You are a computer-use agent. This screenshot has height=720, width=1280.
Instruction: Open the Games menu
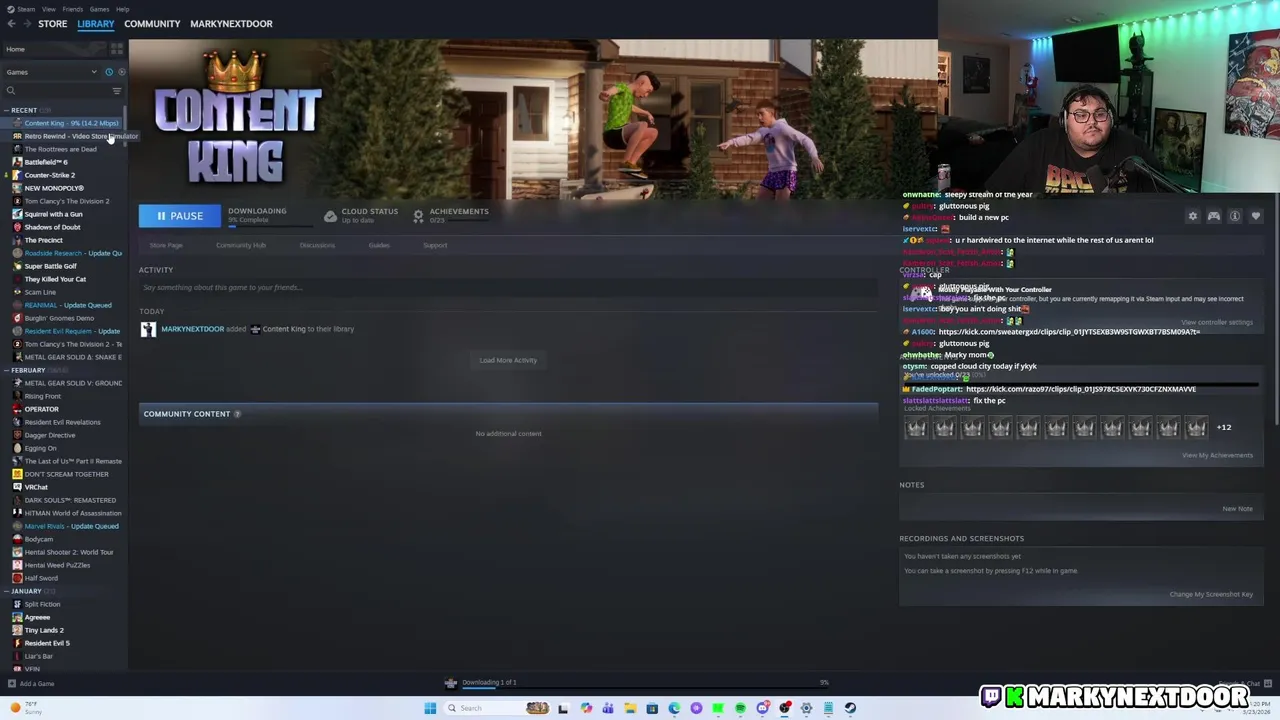point(99,9)
